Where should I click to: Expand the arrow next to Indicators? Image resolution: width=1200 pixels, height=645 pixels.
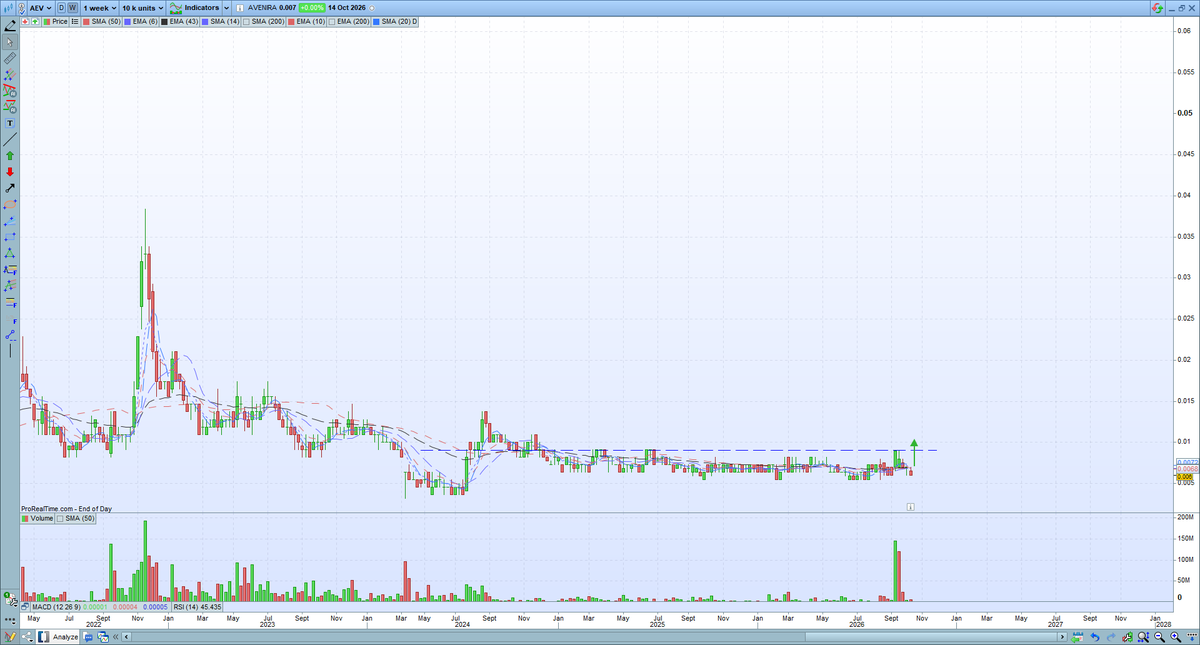[x=226, y=8]
